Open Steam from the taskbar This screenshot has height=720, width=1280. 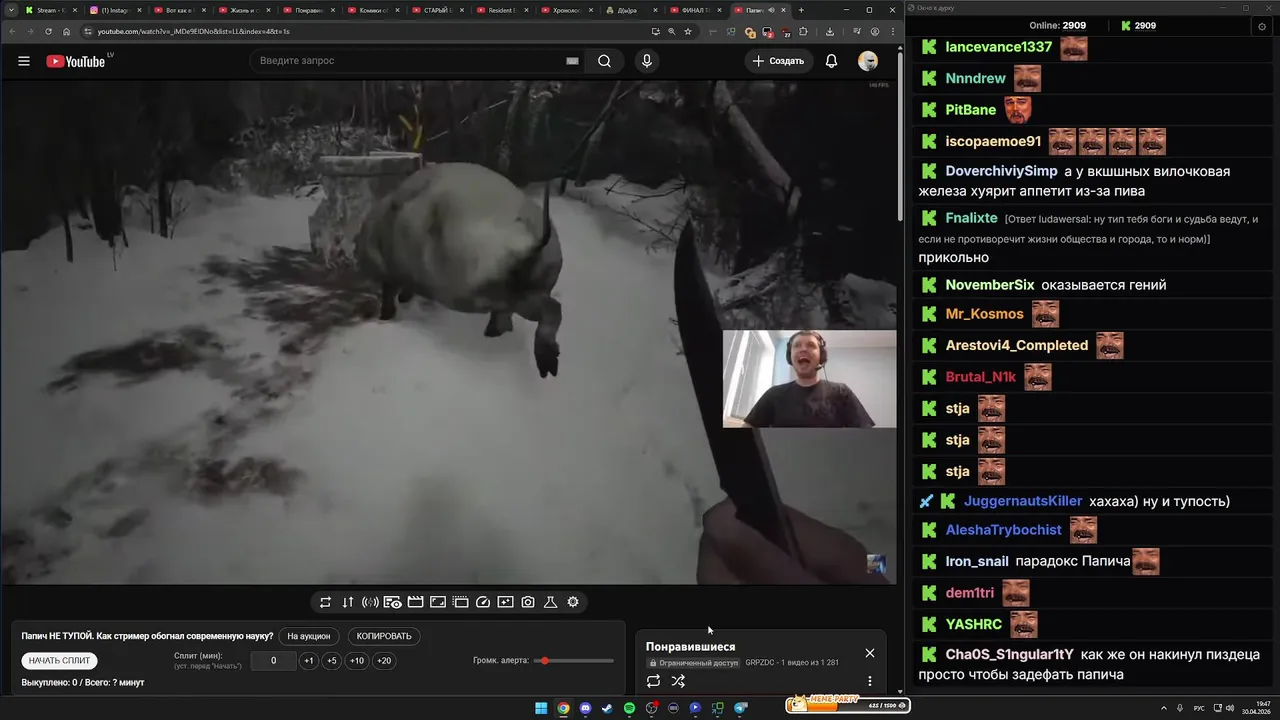click(x=607, y=708)
